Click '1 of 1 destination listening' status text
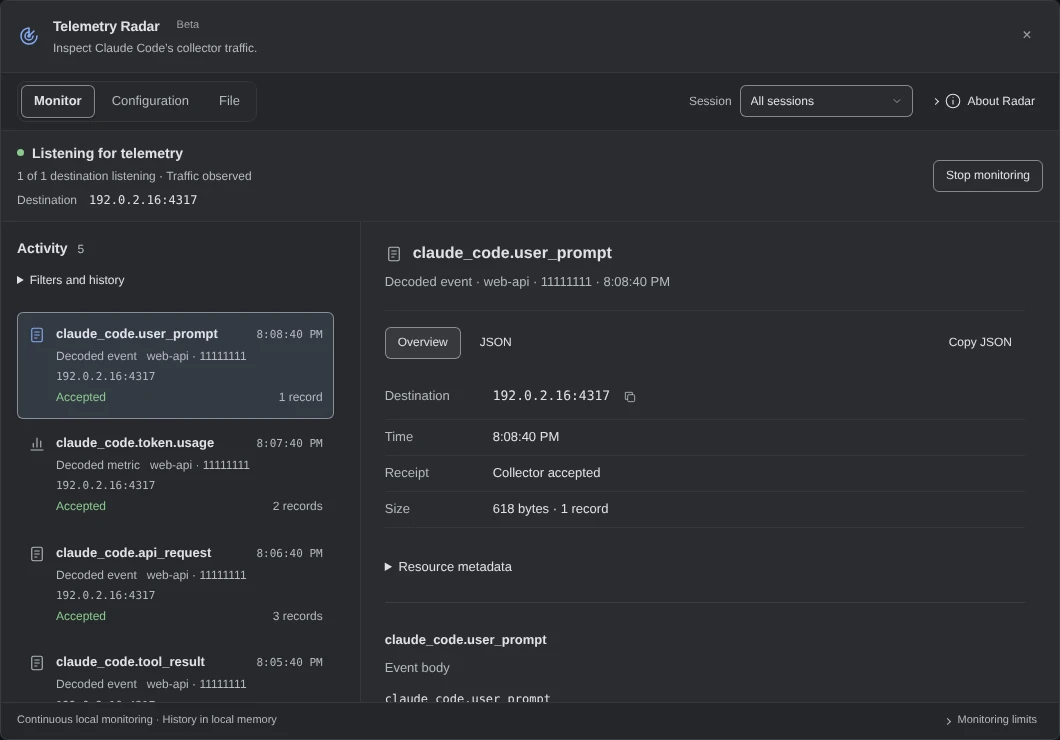This screenshot has width=1060, height=740. [x=86, y=176]
